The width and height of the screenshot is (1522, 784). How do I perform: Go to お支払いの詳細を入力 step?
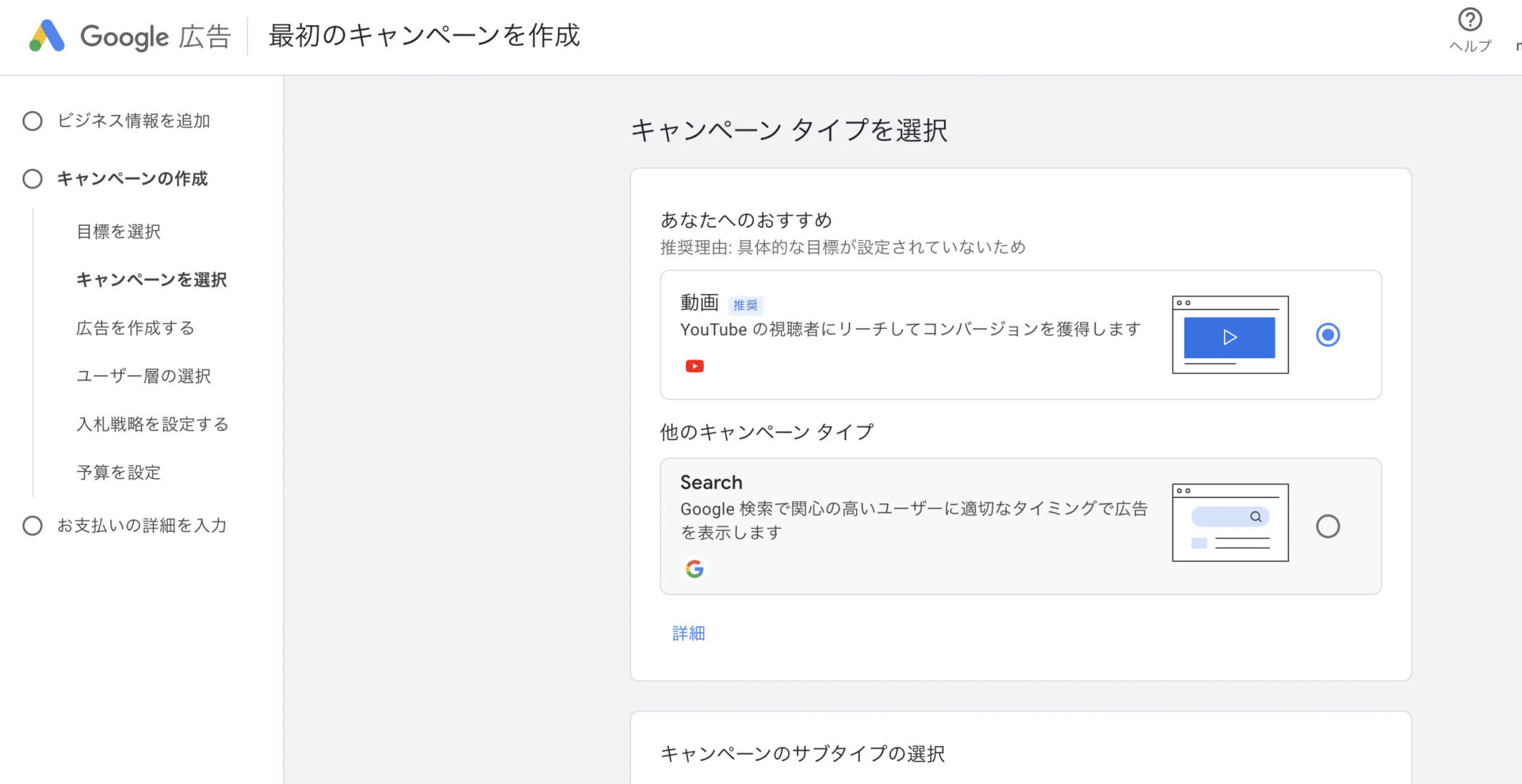142,526
